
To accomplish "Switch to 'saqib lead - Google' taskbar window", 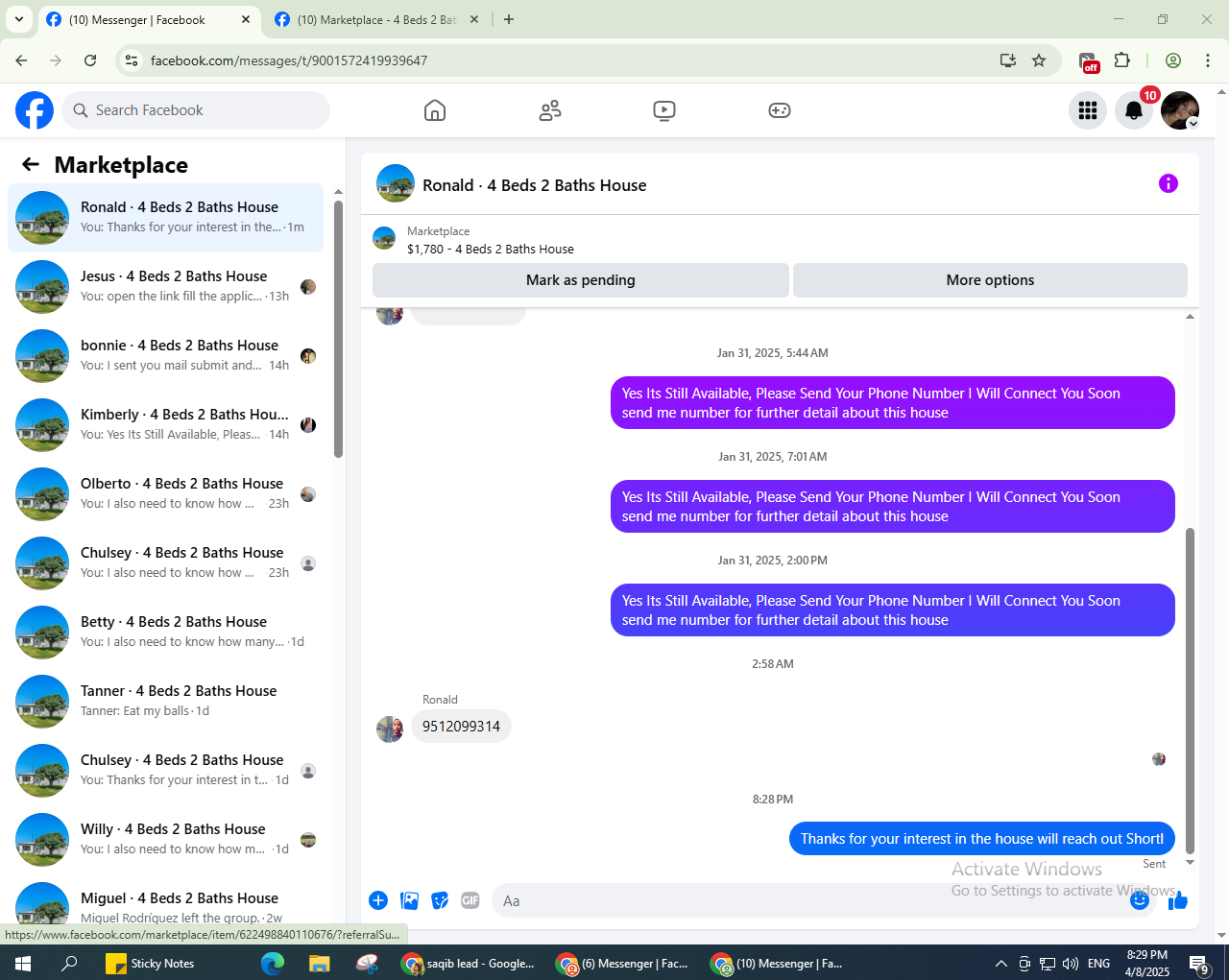I will click(469, 963).
